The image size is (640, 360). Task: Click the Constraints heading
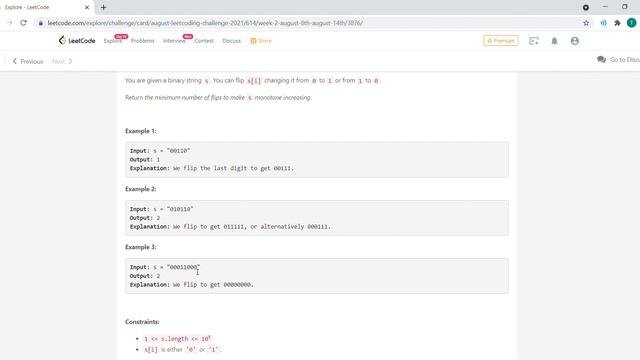[142, 322]
